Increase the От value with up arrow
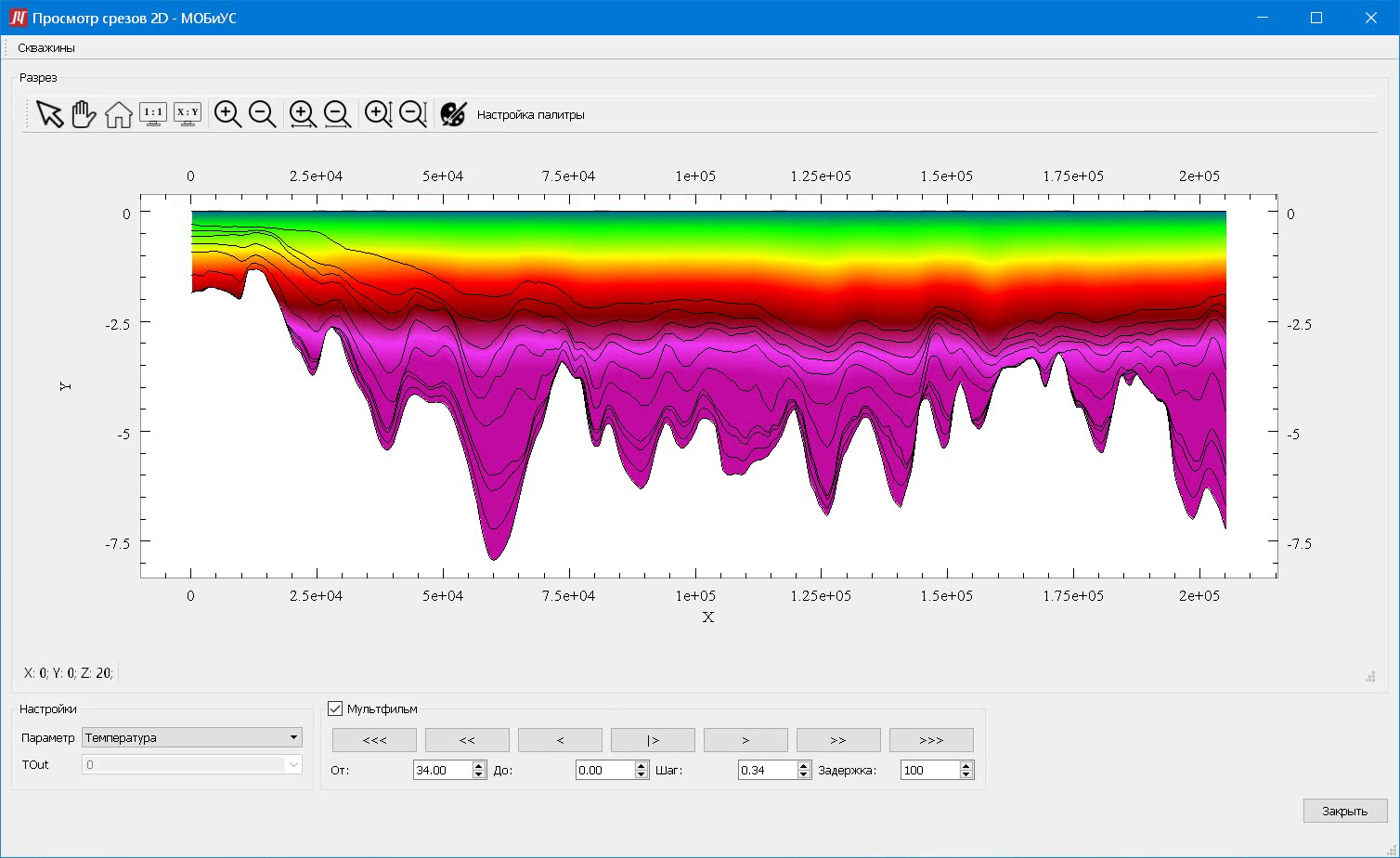 point(479,765)
